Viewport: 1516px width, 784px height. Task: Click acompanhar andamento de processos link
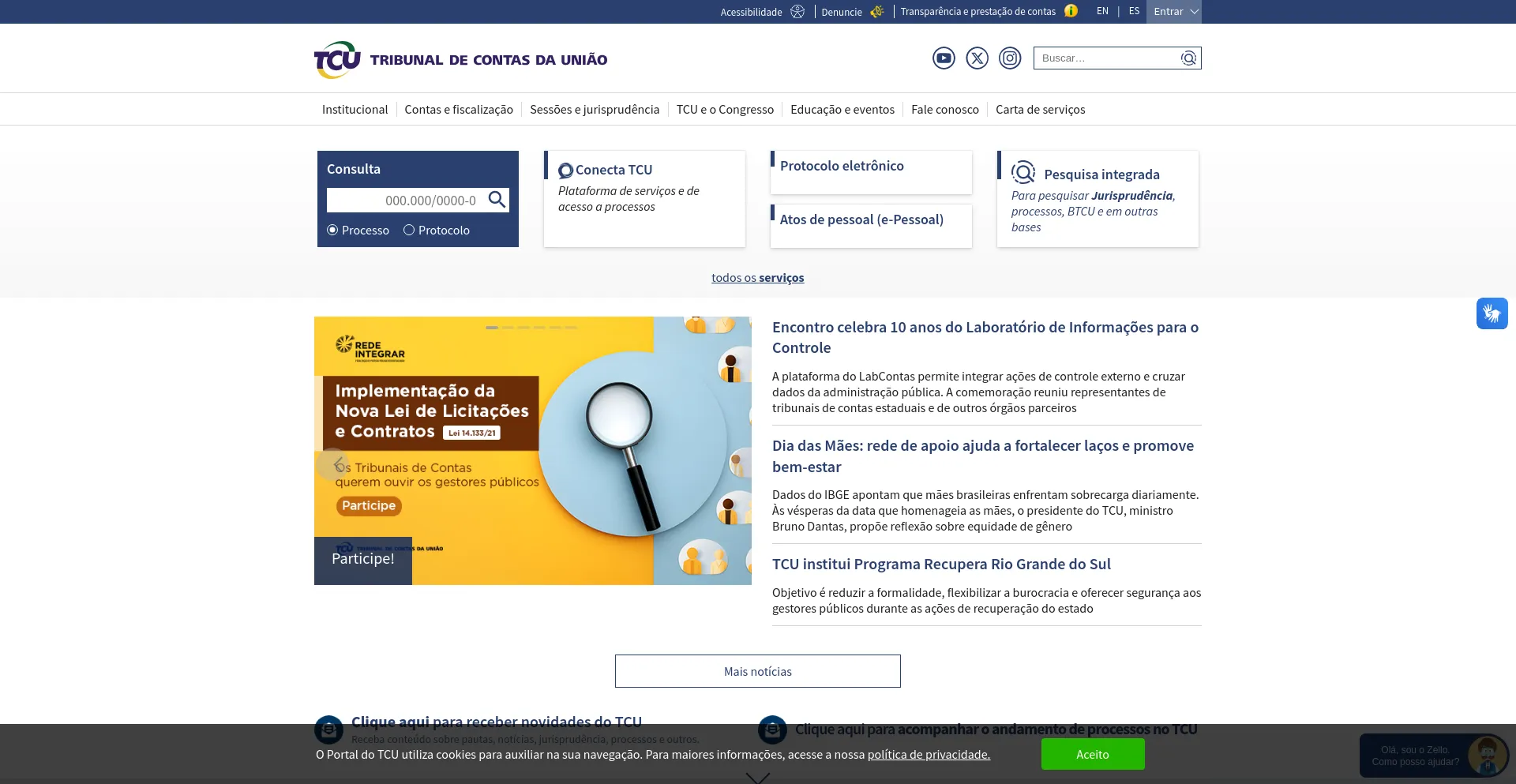point(996,729)
